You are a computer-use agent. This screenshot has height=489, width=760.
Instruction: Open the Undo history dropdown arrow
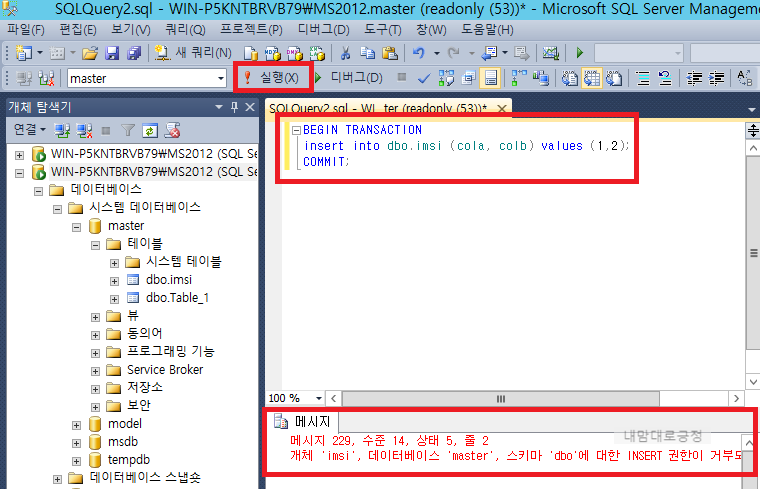tap(436, 53)
